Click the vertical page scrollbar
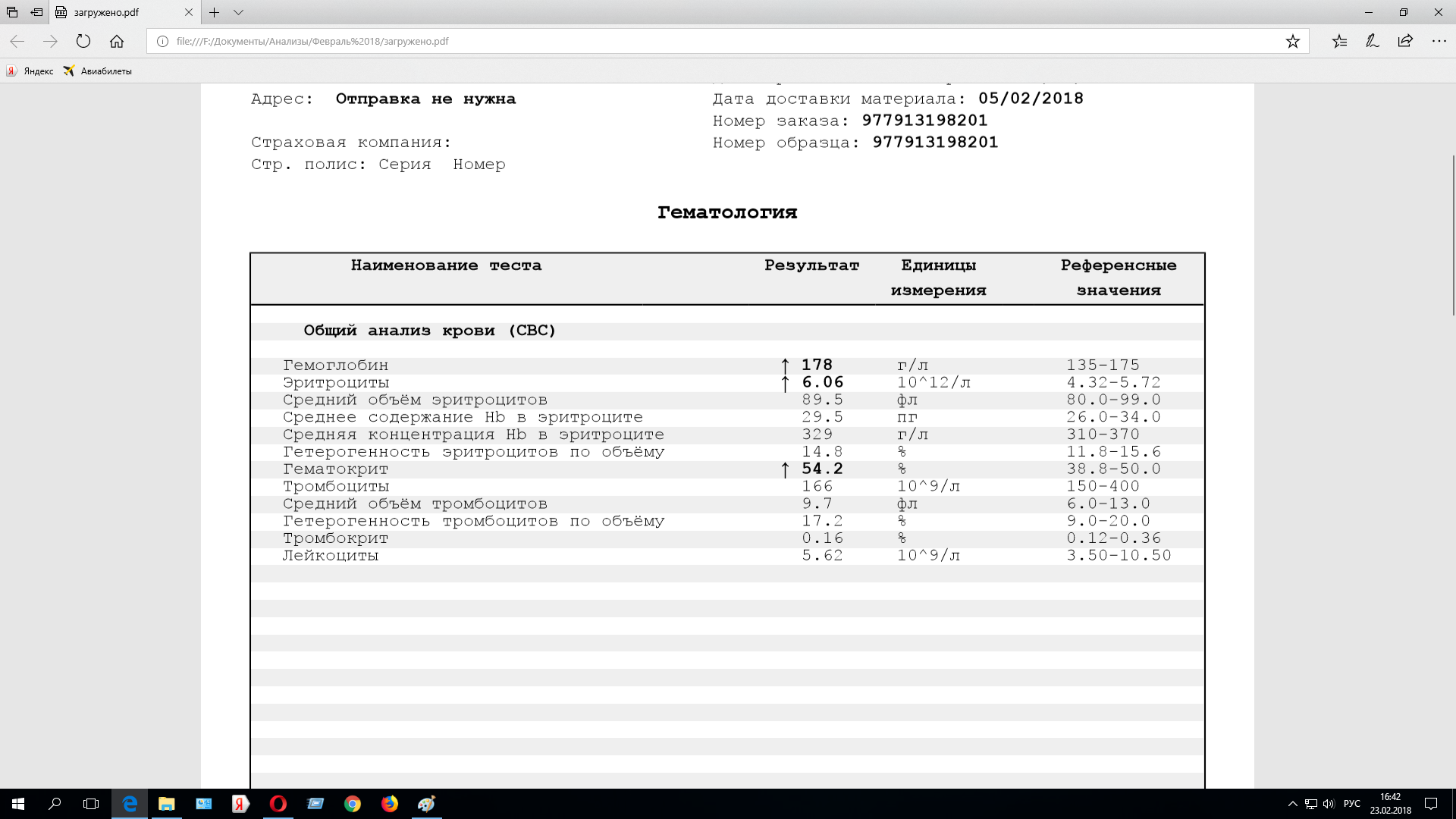Viewport: 1456px width, 819px height. pos(1452,235)
